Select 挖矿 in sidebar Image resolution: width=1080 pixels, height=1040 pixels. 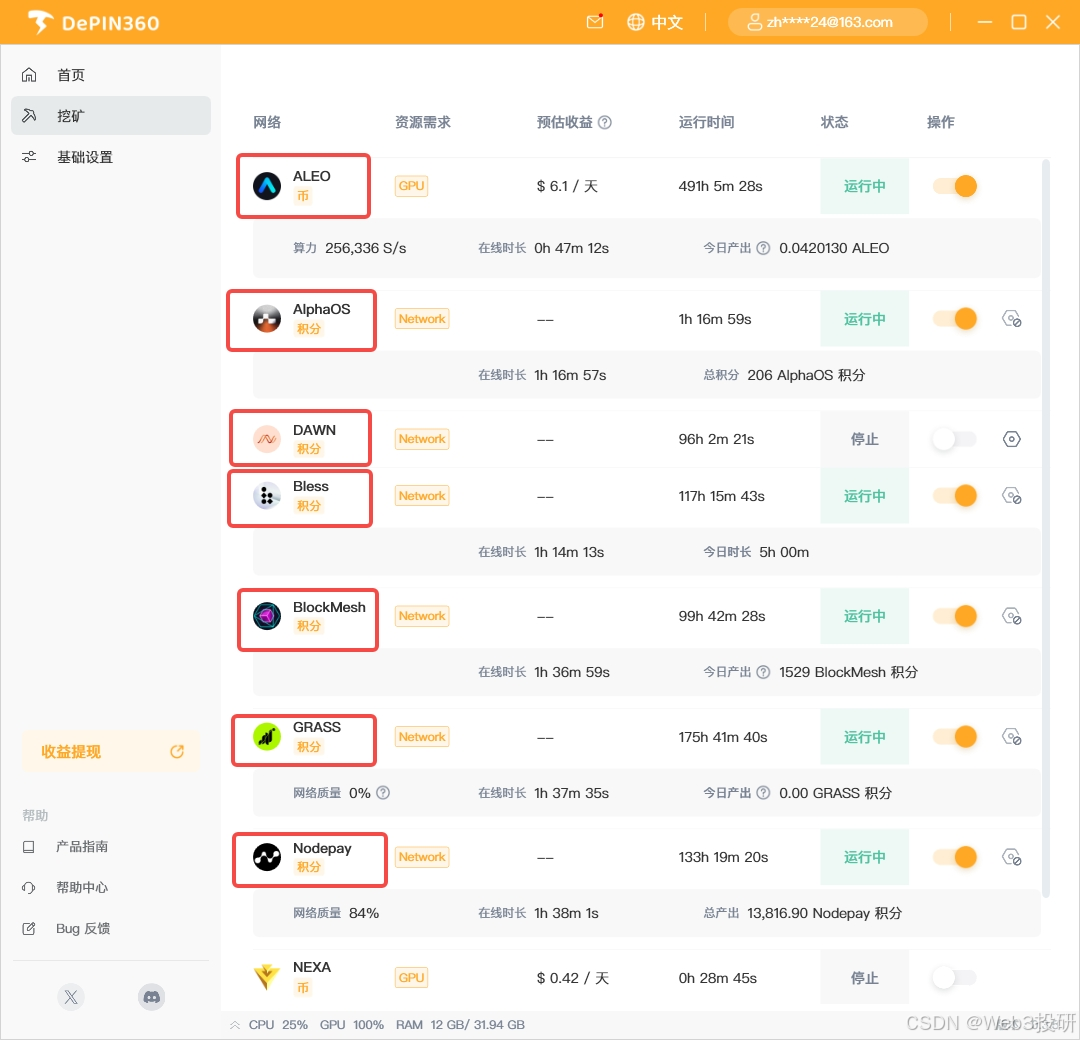click(x=111, y=116)
